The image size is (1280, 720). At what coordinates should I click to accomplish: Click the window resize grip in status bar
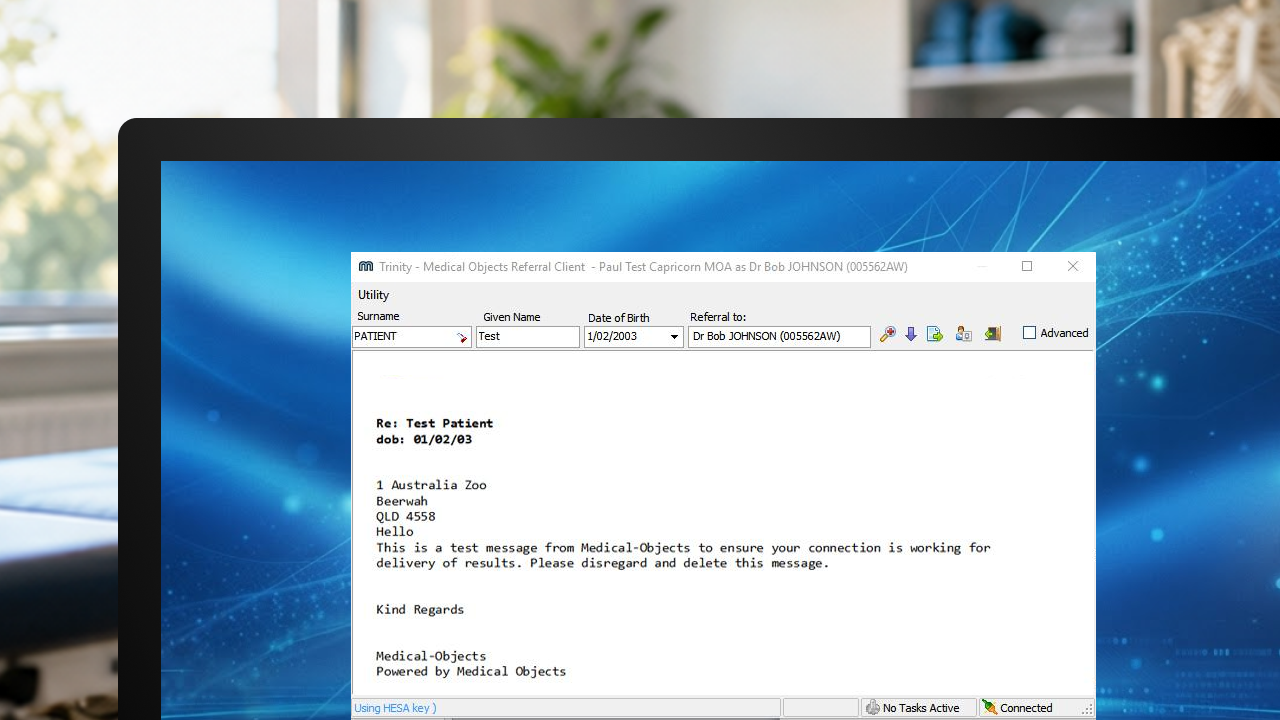[1087, 709]
